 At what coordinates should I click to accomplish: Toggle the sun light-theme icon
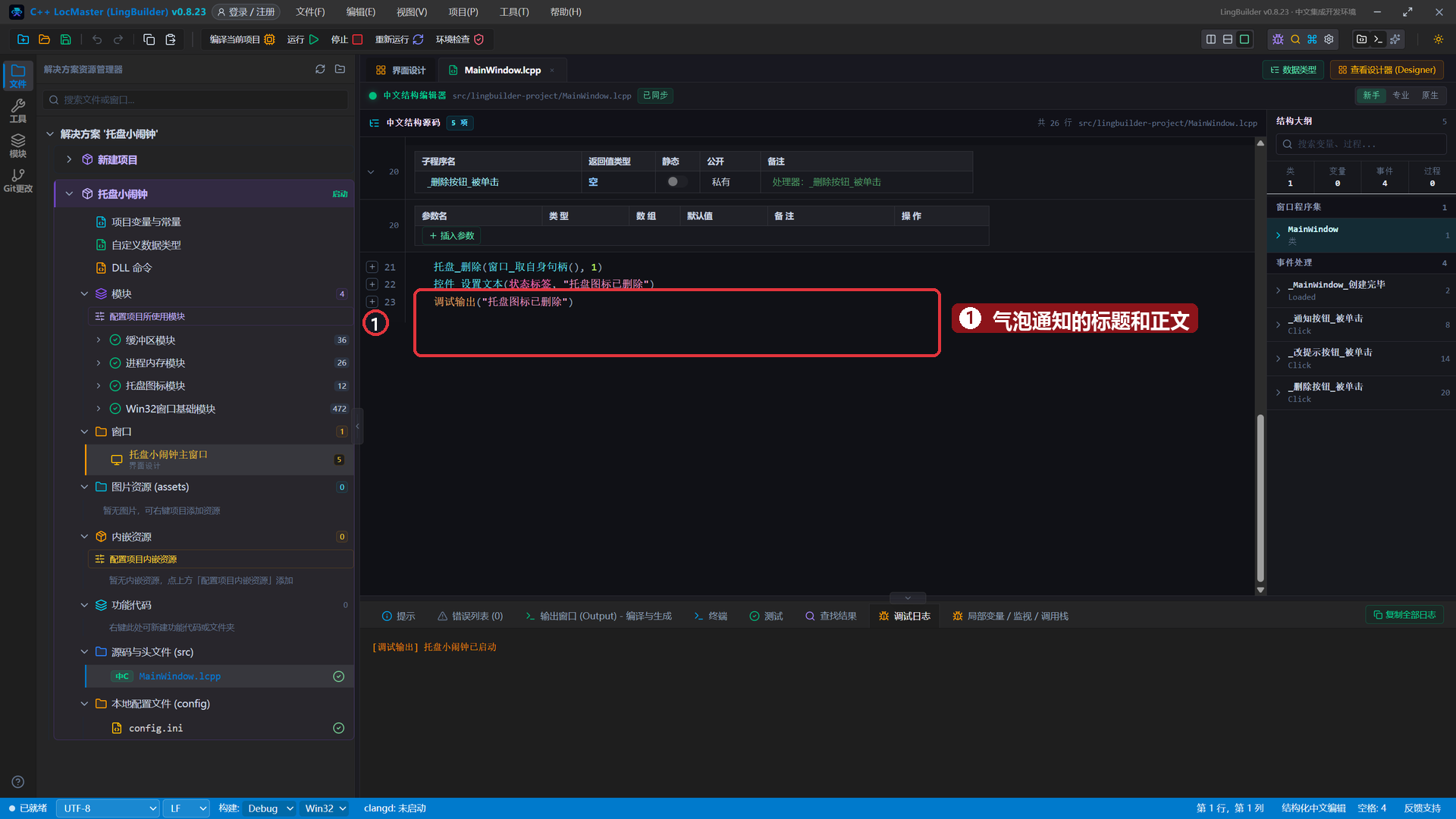point(1439,39)
